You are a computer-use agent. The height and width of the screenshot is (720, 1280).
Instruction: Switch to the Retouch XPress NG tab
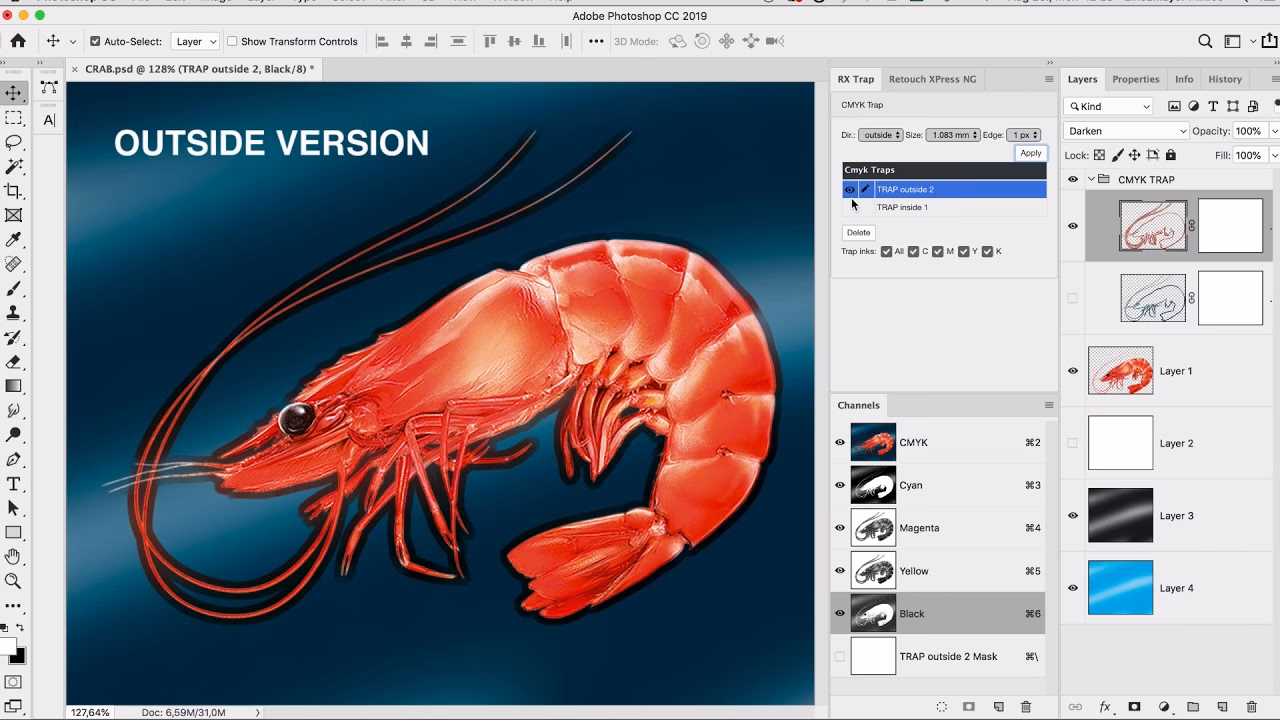coord(932,79)
